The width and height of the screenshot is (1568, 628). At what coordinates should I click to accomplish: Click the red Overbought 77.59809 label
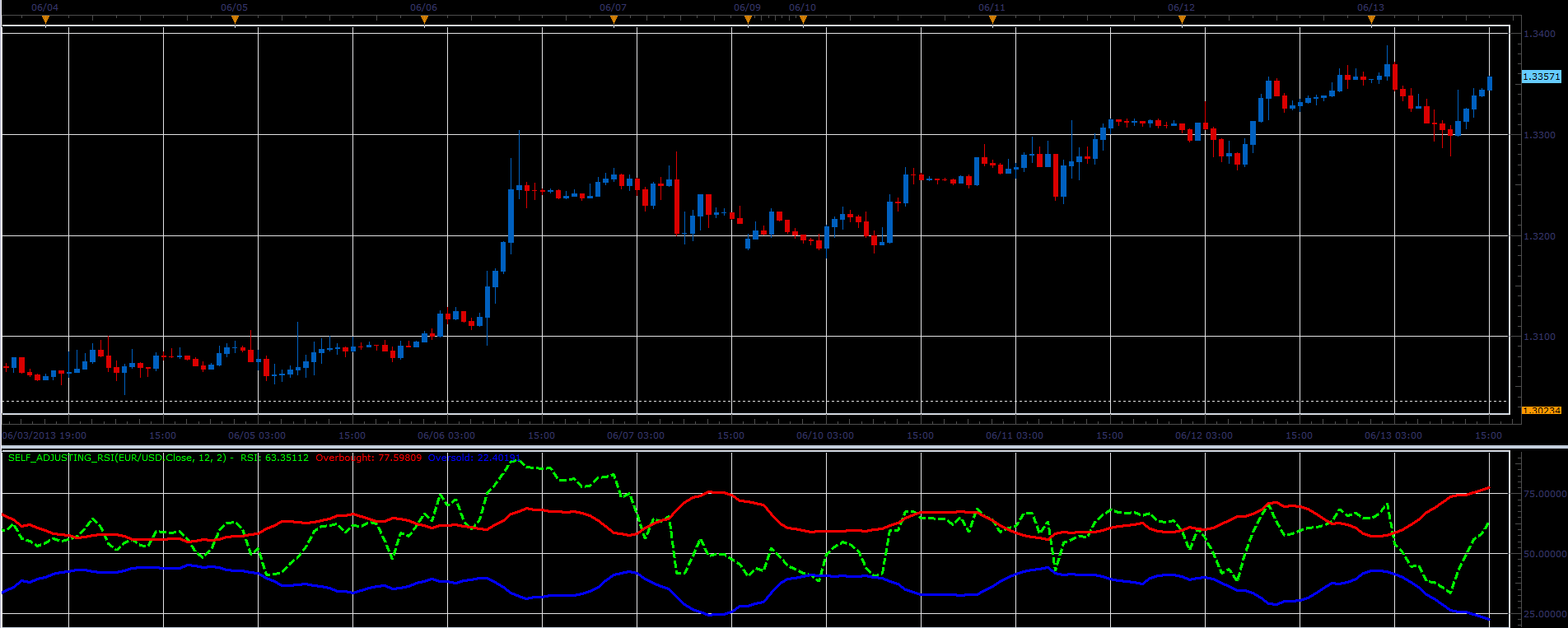(368, 458)
